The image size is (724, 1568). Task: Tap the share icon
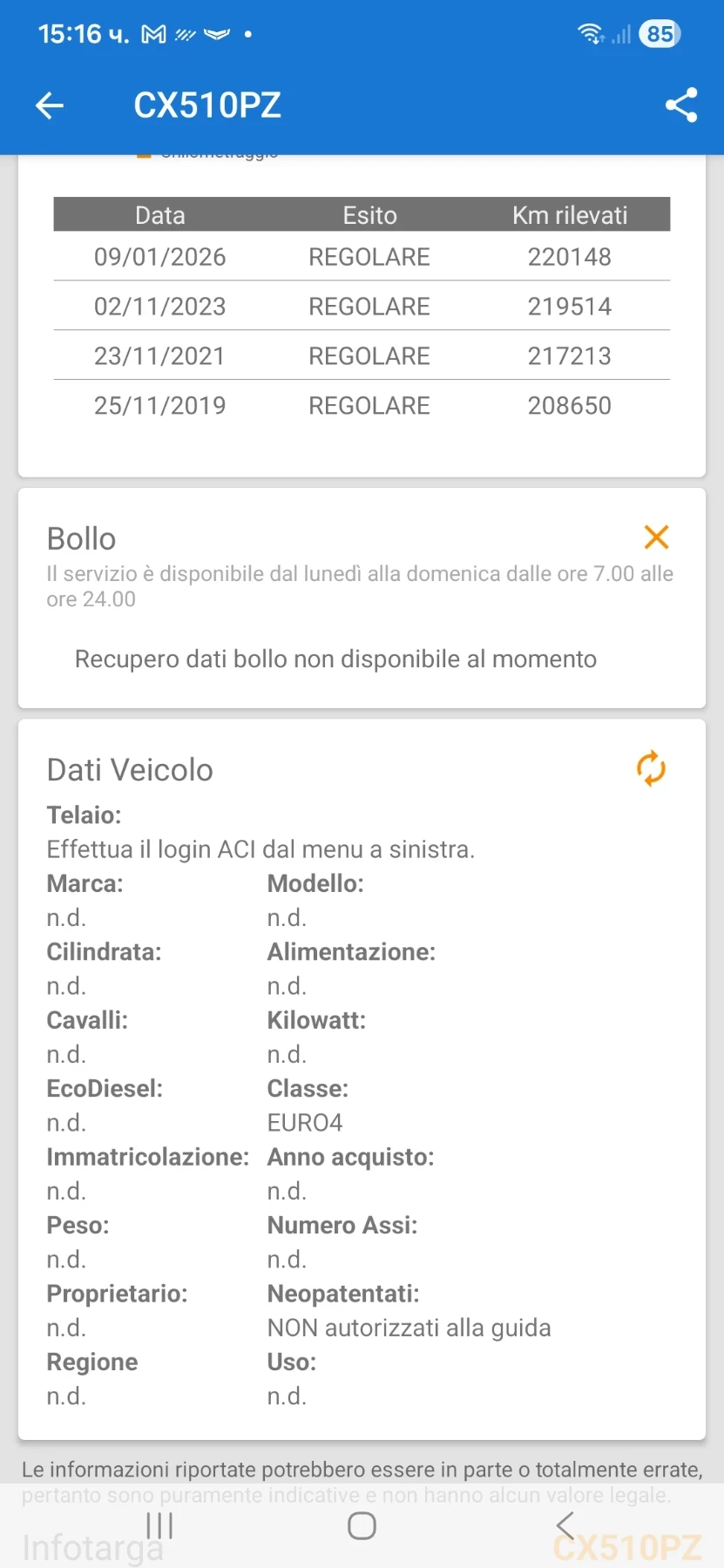pos(681,105)
